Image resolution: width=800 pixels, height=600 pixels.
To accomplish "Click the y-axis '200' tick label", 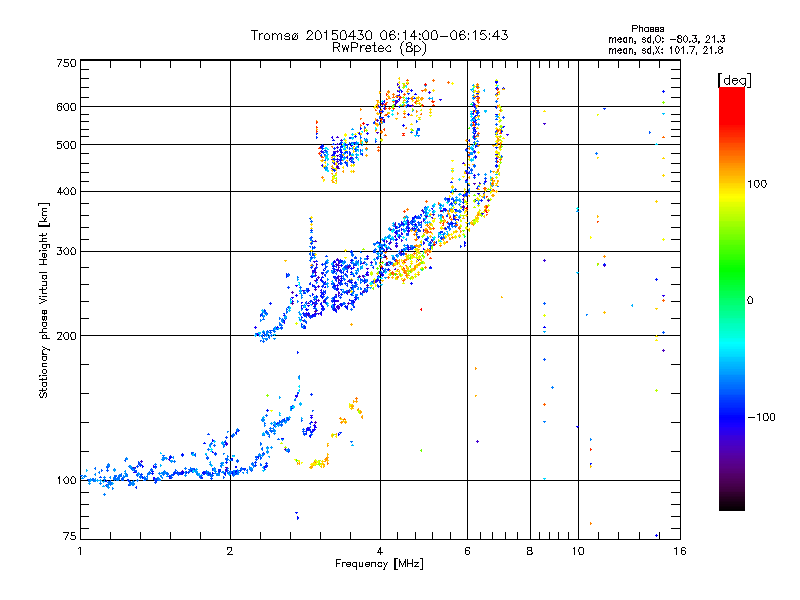I will point(66,336).
